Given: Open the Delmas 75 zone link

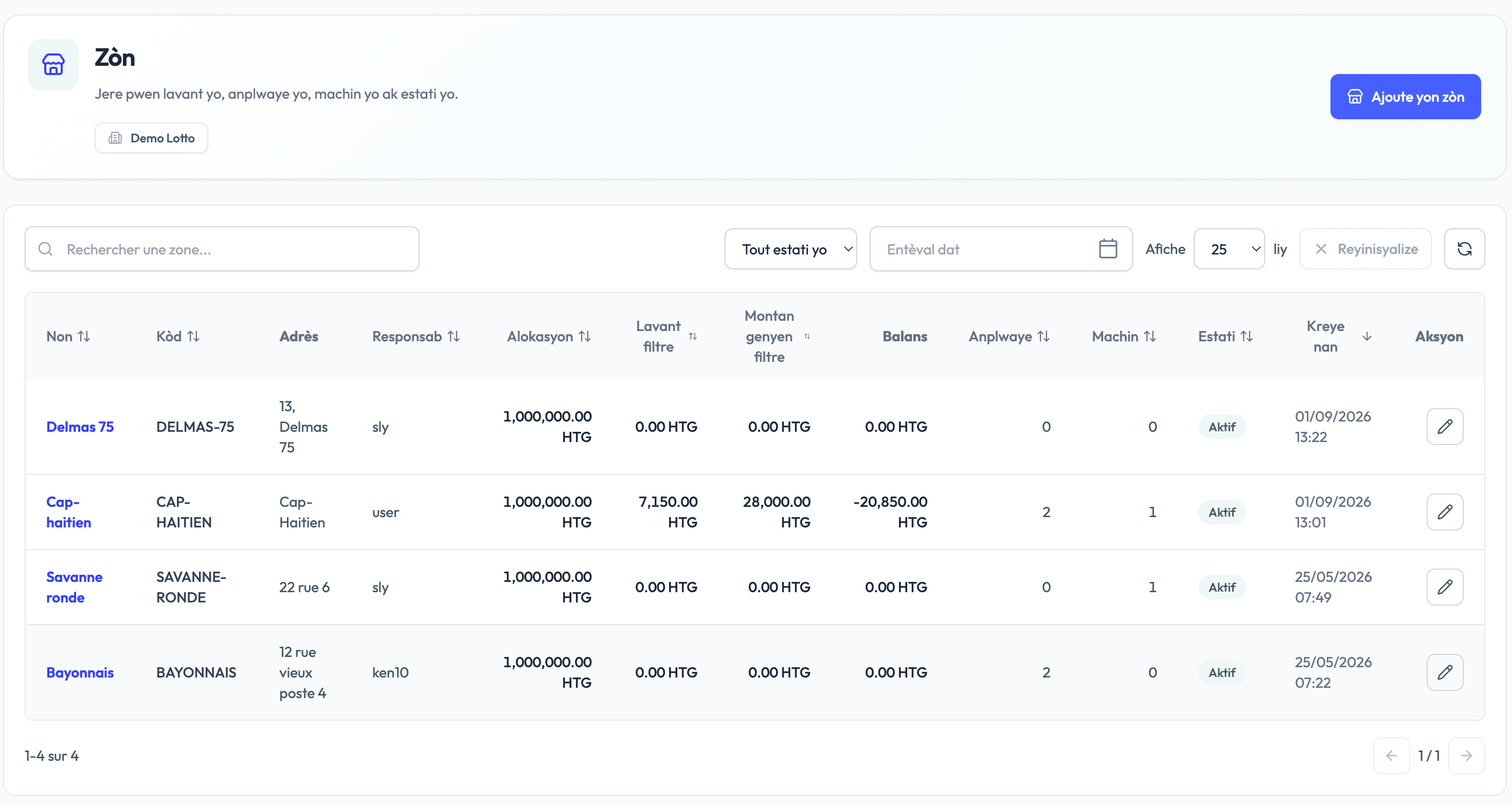Looking at the screenshot, I should (x=80, y=427).
